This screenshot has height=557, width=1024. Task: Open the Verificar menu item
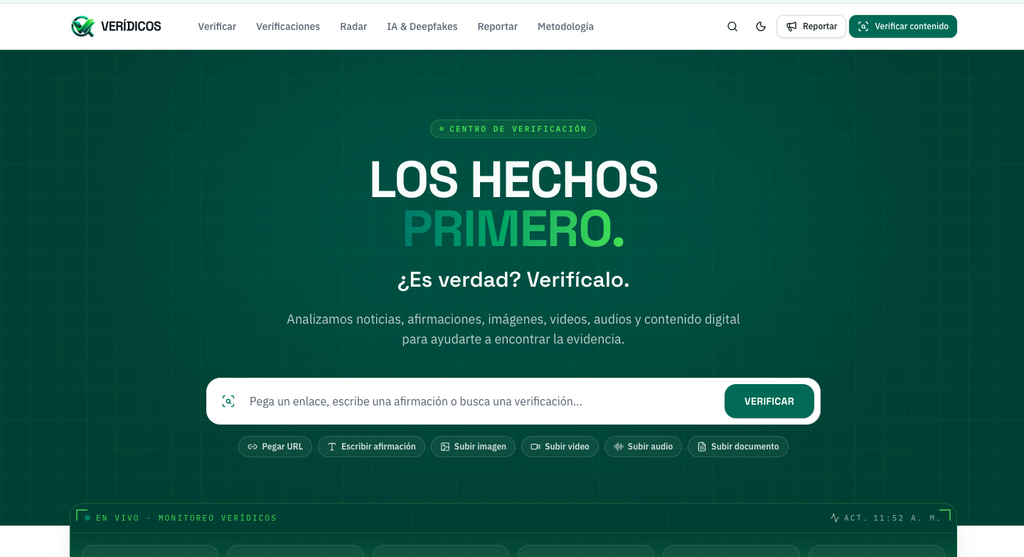(x=217, y=27)
